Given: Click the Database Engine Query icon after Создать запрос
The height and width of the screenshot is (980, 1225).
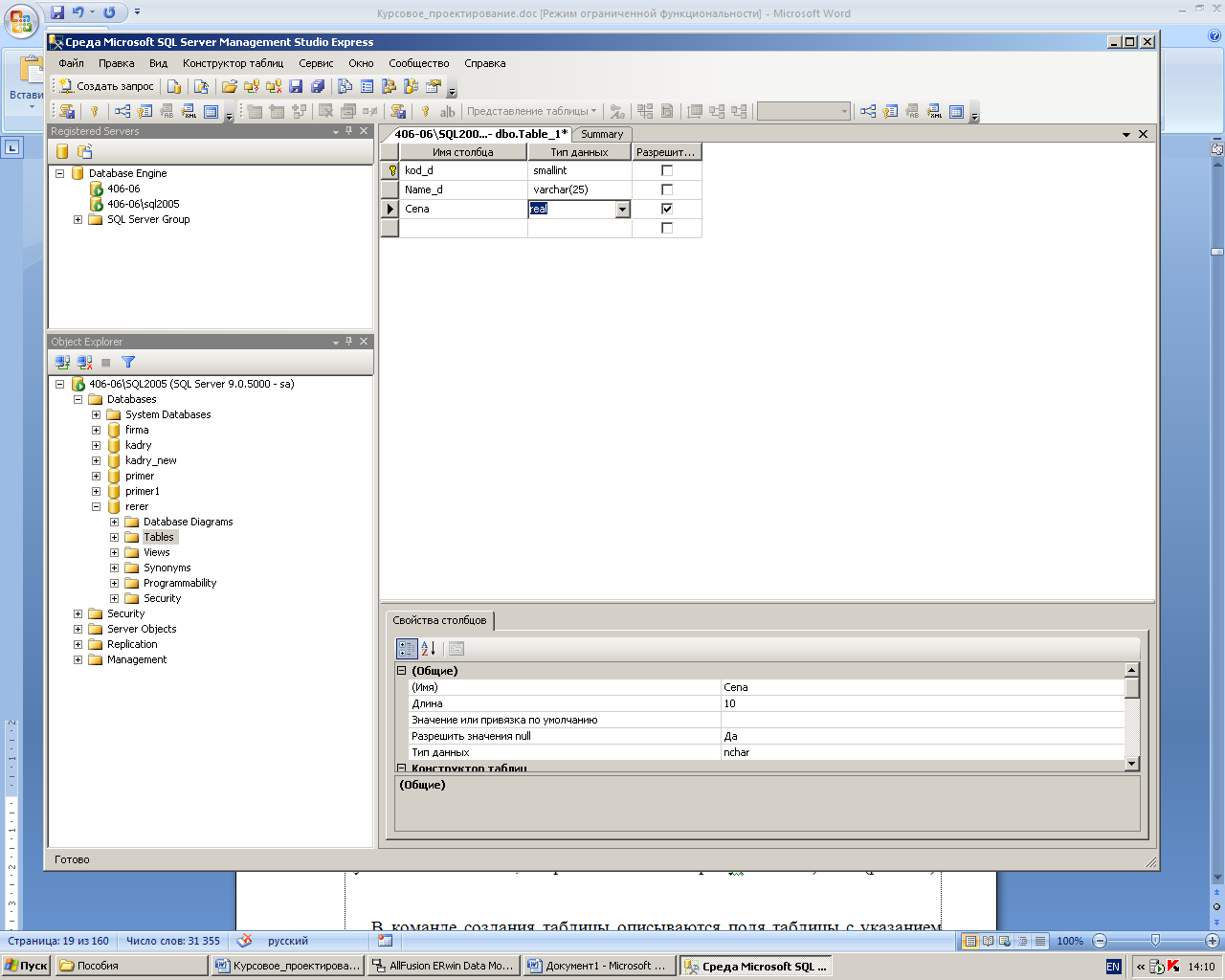Looking at the screenshot, I should coord(174,86).
